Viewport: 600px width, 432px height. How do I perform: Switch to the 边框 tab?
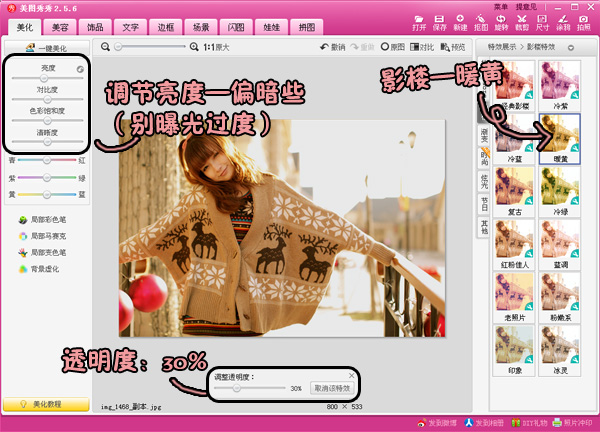[x=165, y=26]
